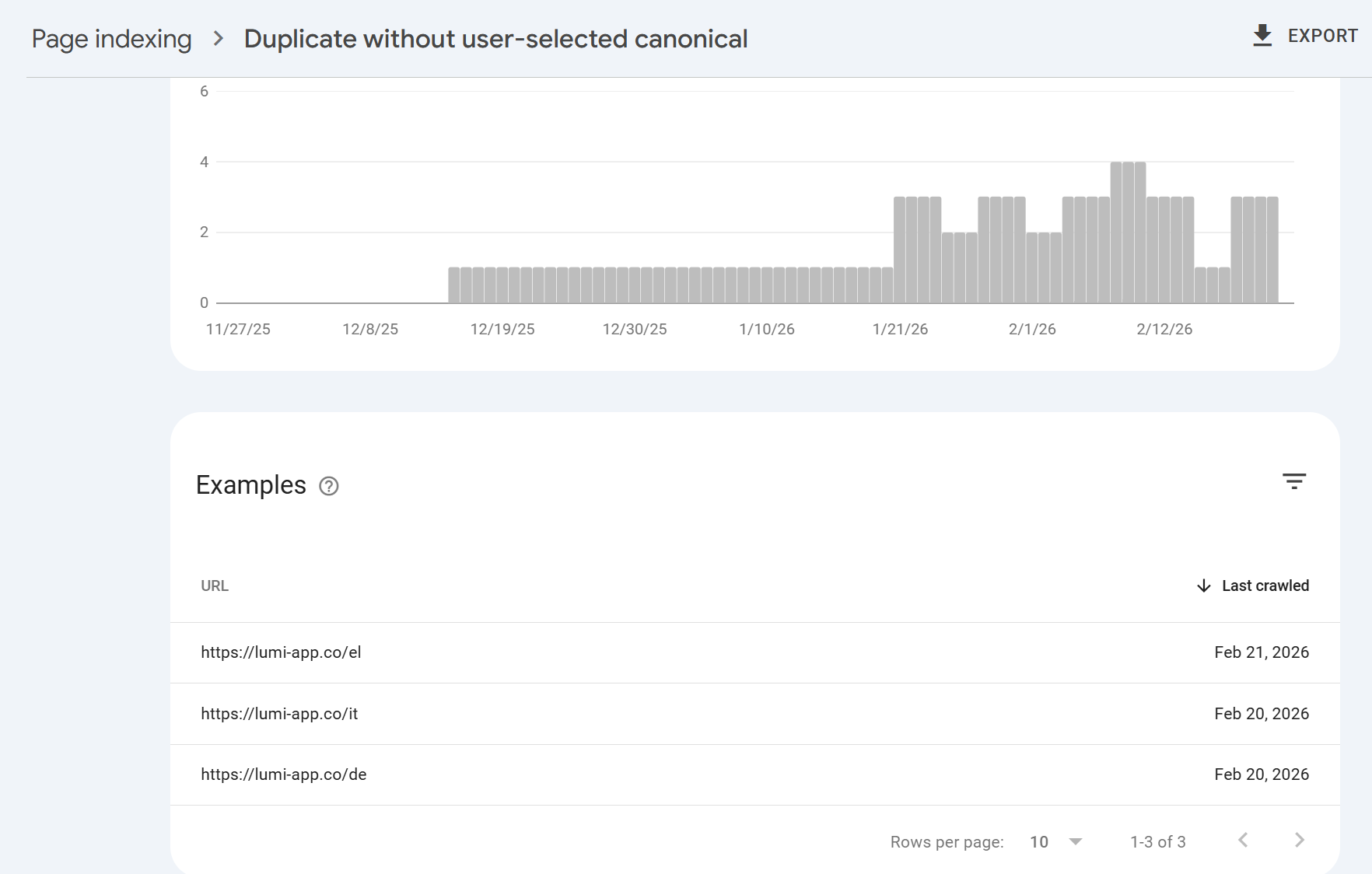This screenshot has width=1372, height=874.
Task: Navigate back to Page indexing breadcrumb
Action: [111, 39]
